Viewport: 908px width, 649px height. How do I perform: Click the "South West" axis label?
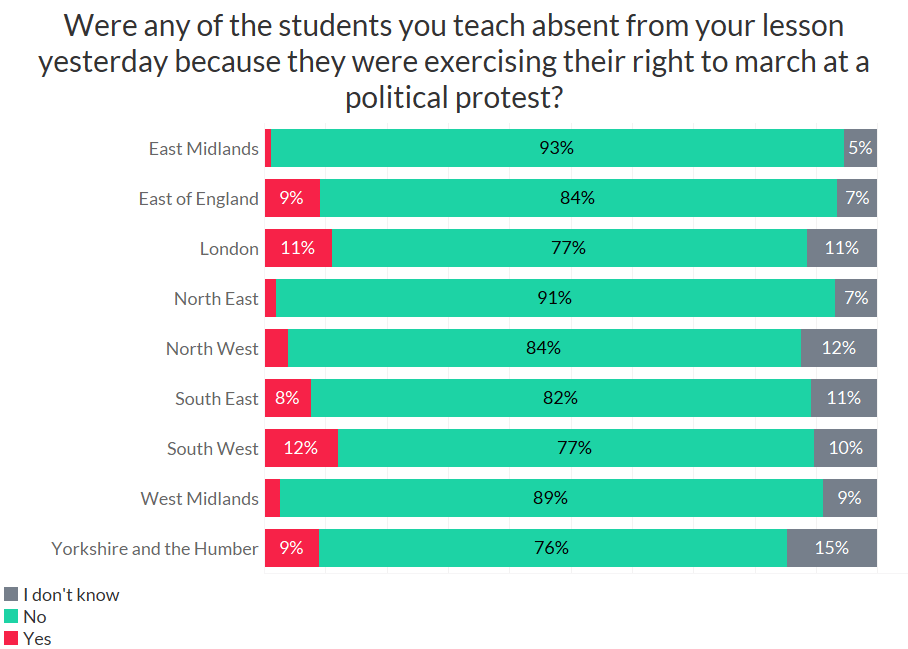pyautogui.click(x=212, y=448)
